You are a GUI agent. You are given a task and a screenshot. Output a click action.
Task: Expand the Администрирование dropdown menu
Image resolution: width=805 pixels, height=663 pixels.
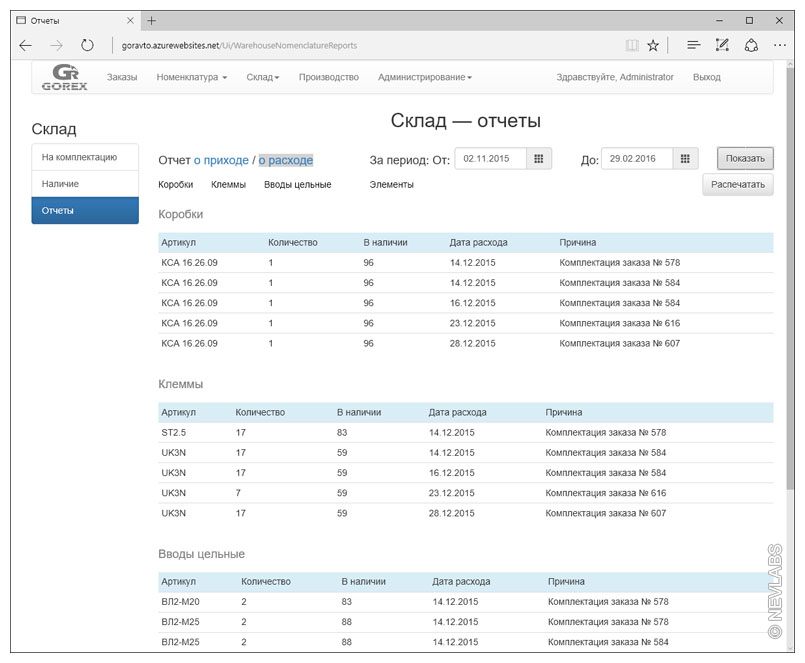(425, 77)
